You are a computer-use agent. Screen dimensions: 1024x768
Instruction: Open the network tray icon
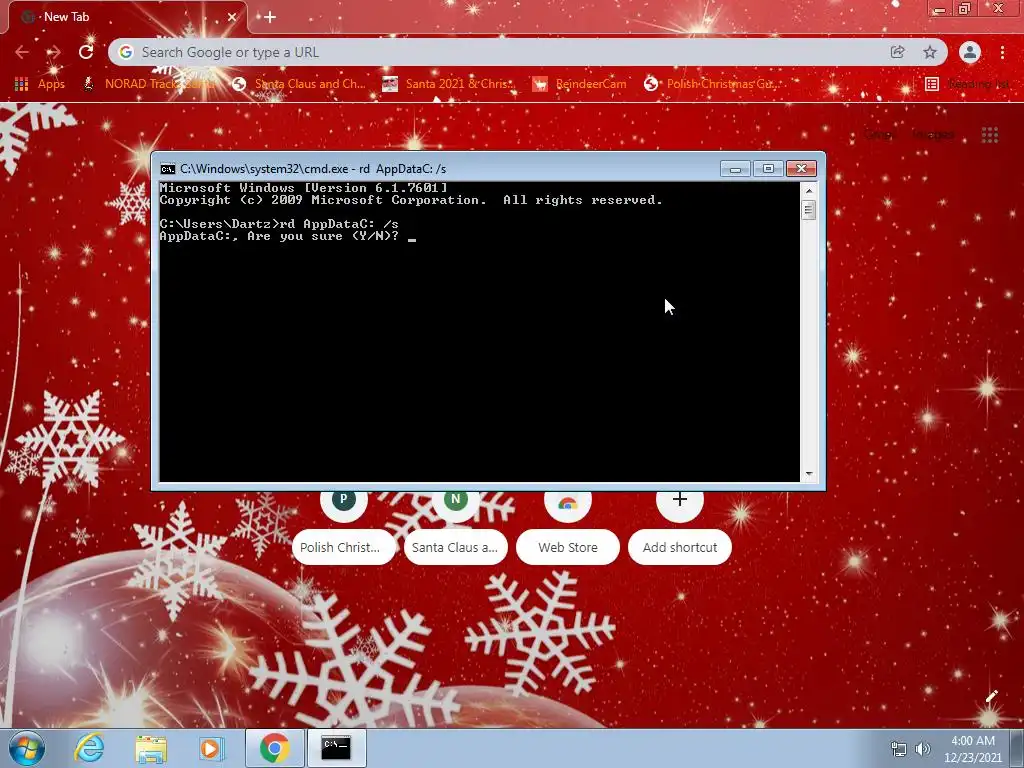[899, 749]
